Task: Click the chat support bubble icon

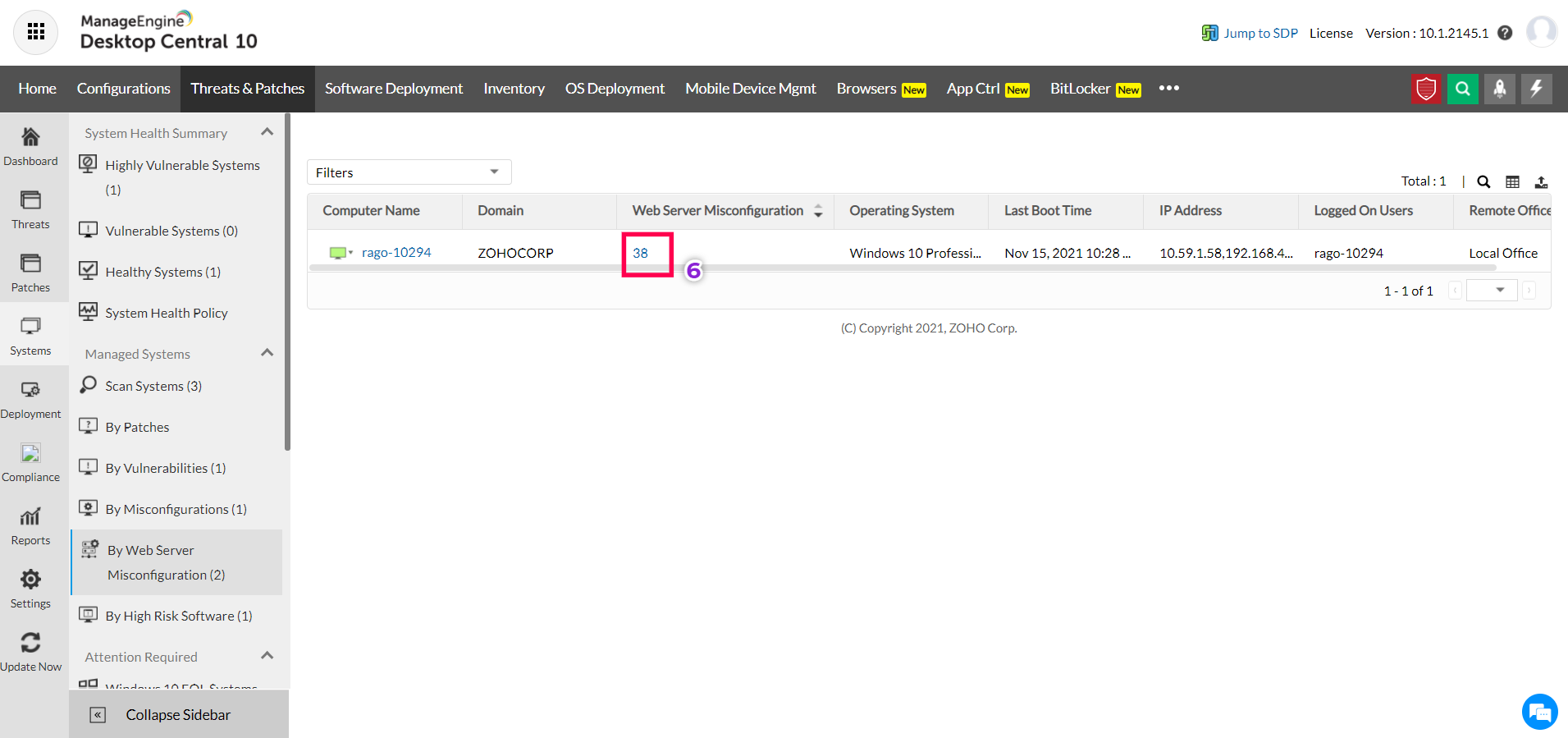Action: pos(1539,712)
